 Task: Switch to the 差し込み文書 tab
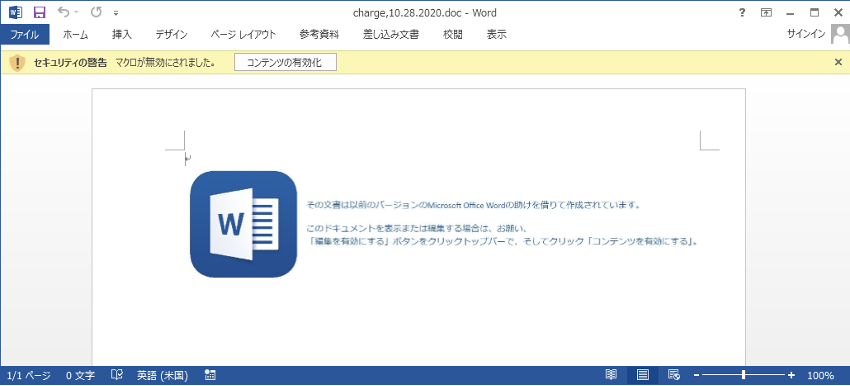(x=390, y=35)
